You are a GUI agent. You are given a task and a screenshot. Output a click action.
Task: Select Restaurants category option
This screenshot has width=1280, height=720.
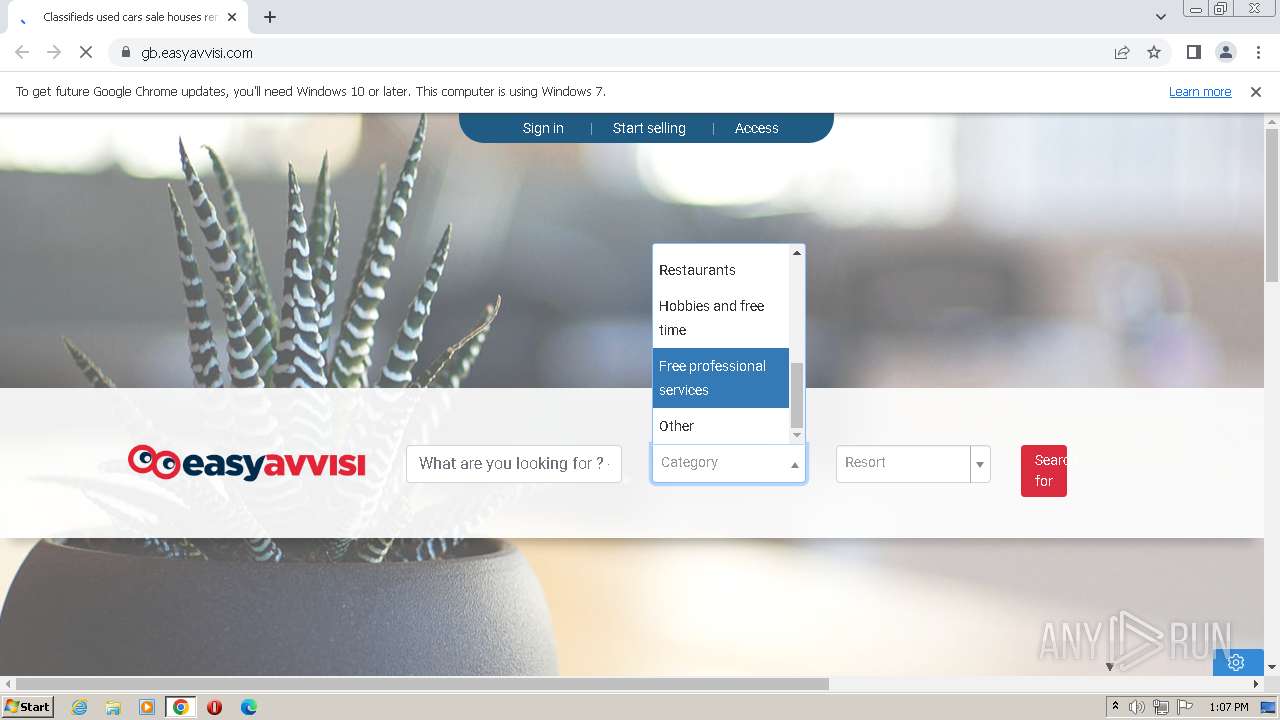(721, 270)
